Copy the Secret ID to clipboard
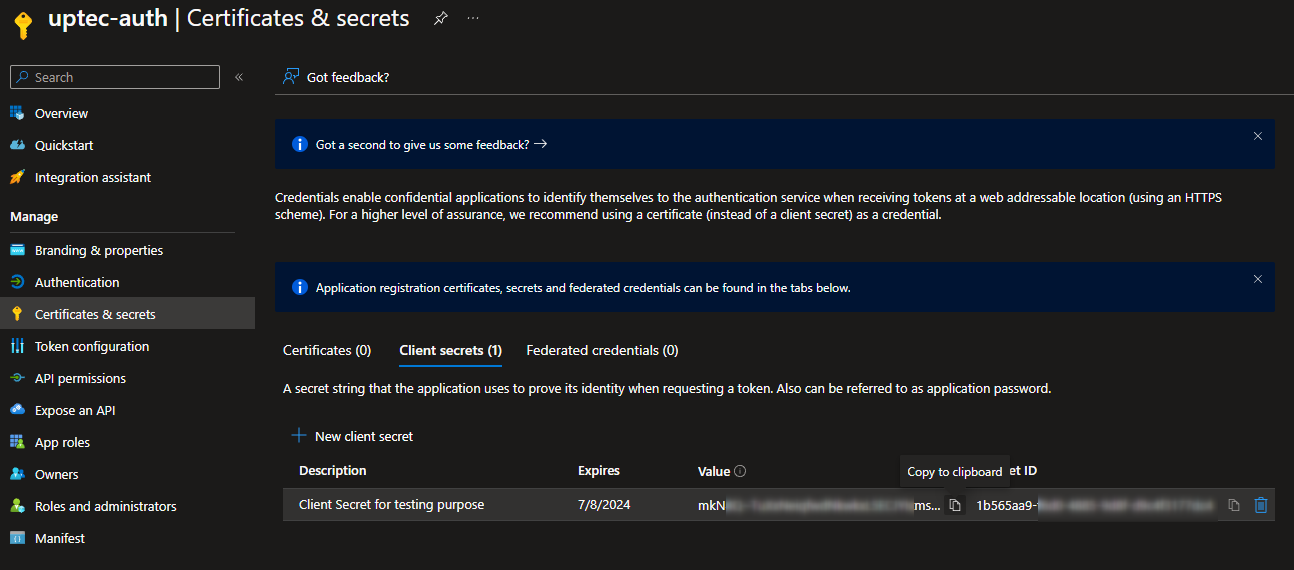Viewport: 1294px width, 570px height. coord(1234,506)
